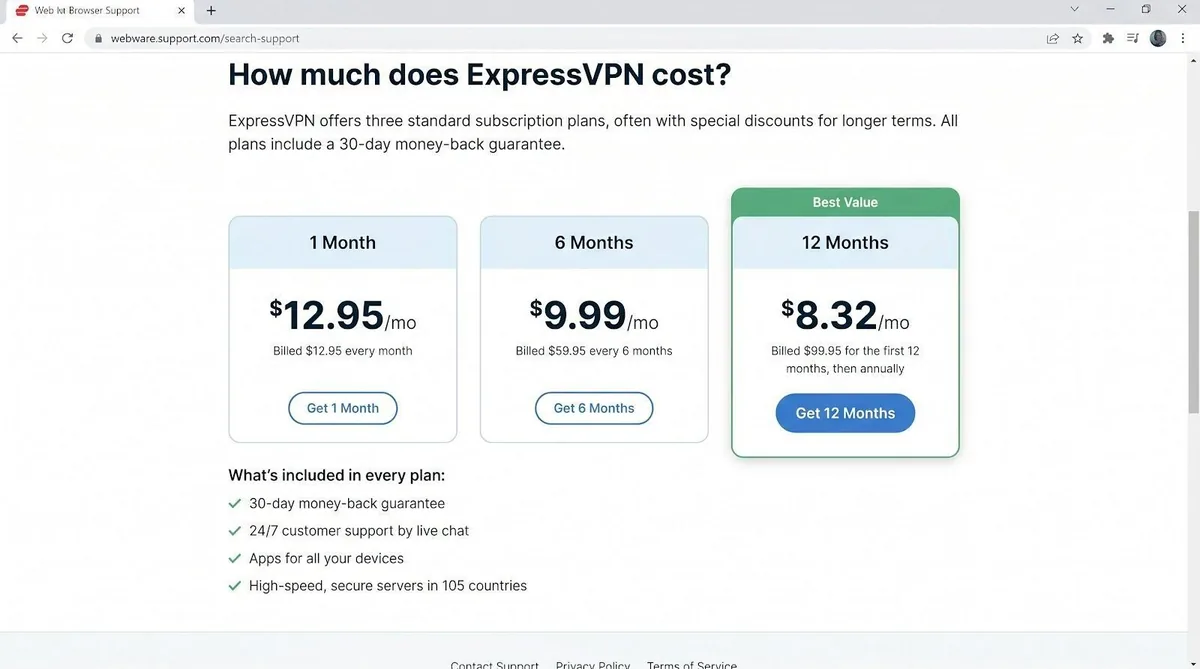Screen dimensions: 1200x669
Task: Open the Contact Support link
Action: pyautogui.click(x=494, y=663)
